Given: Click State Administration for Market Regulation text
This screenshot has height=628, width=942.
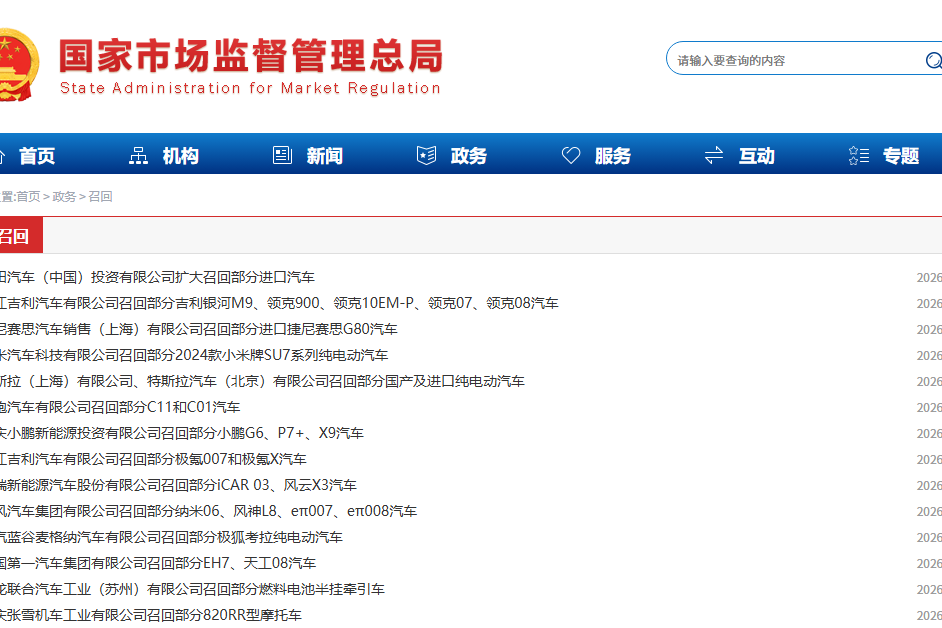Looking at the screenshot, I should point(251,88).
